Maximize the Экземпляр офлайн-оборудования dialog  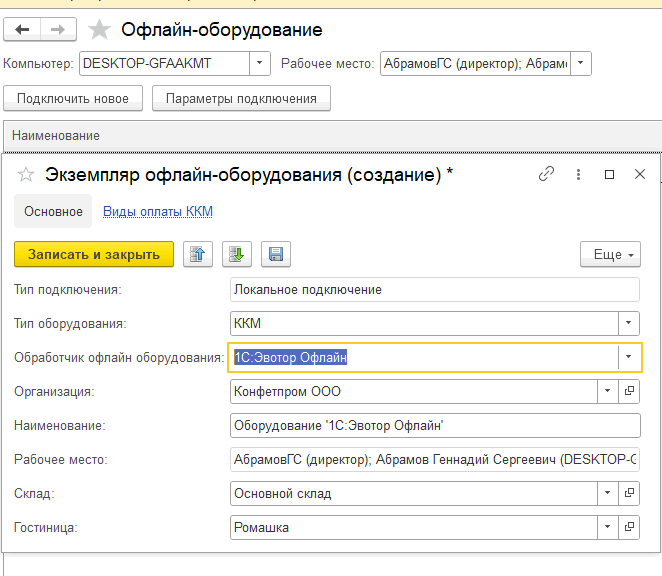coord(609,174)
